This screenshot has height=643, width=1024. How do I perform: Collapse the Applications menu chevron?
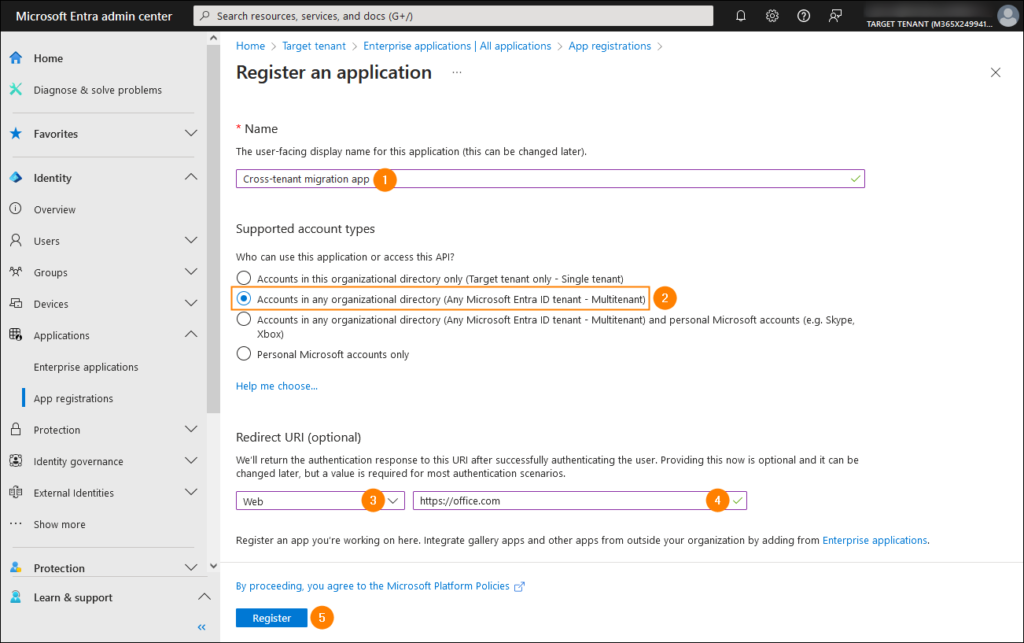pyautogui.click(x=191, y=334)
